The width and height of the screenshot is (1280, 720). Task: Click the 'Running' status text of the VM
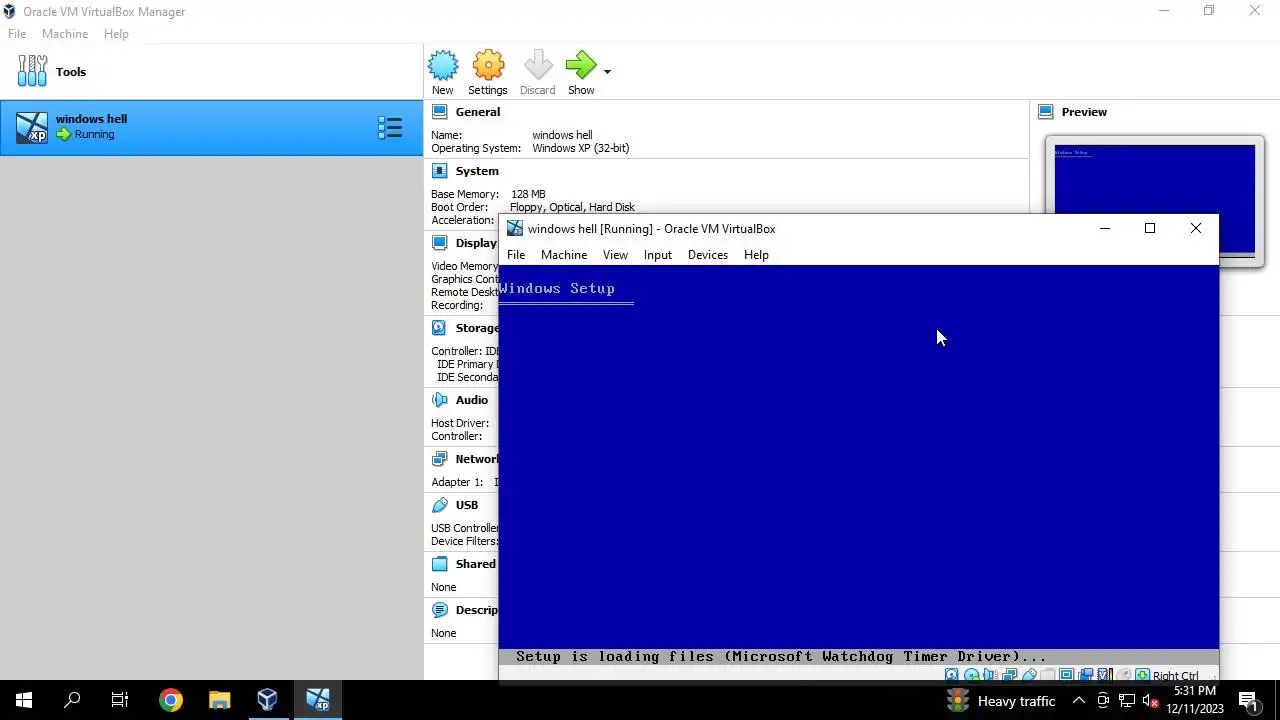point(94,134)
